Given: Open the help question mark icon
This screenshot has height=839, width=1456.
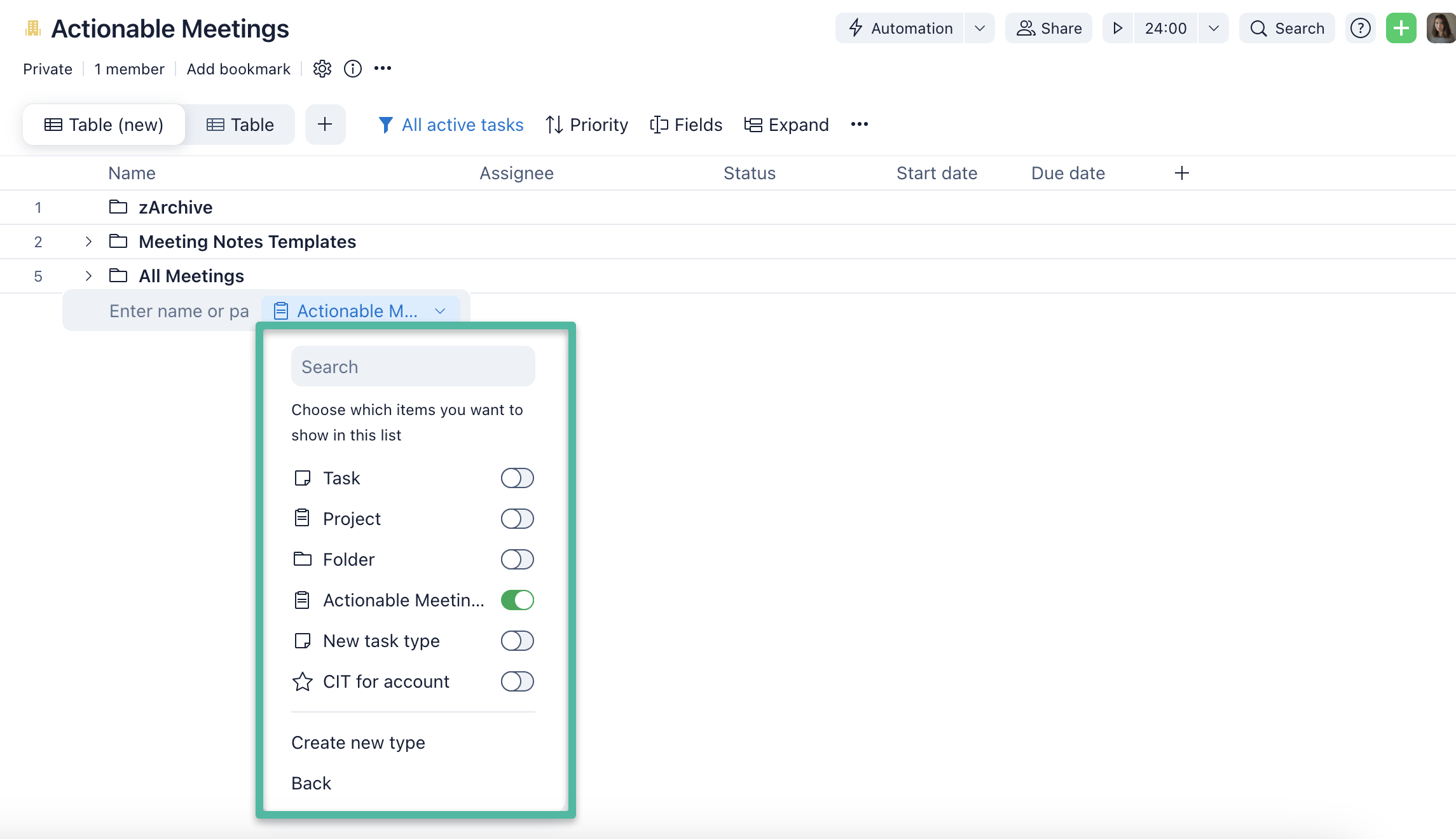Looking at the screenshot, I should 1360,29.
